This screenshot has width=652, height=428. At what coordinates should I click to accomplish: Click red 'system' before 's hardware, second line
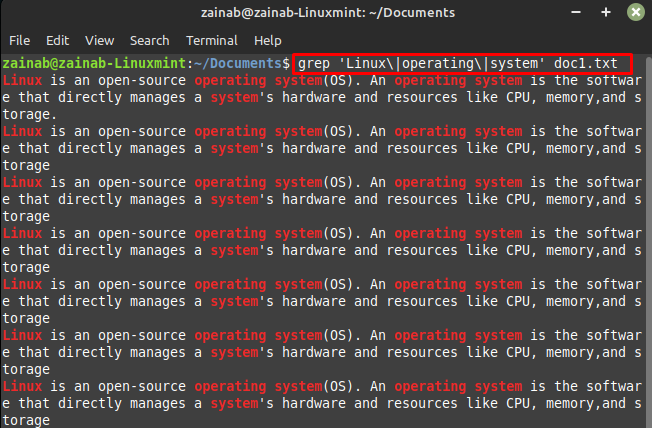(235, 98)
